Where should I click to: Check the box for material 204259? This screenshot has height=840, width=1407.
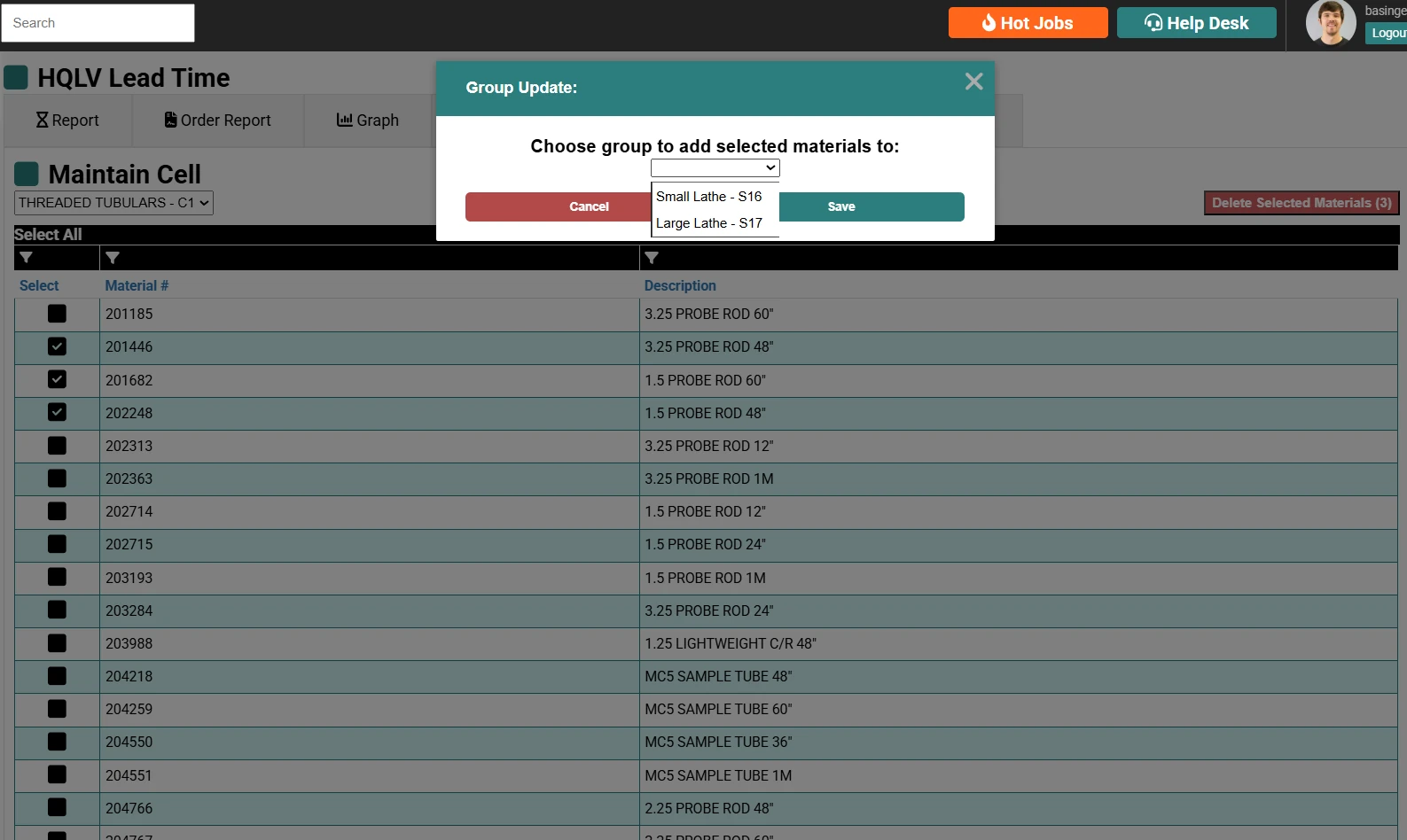(57, 709)
